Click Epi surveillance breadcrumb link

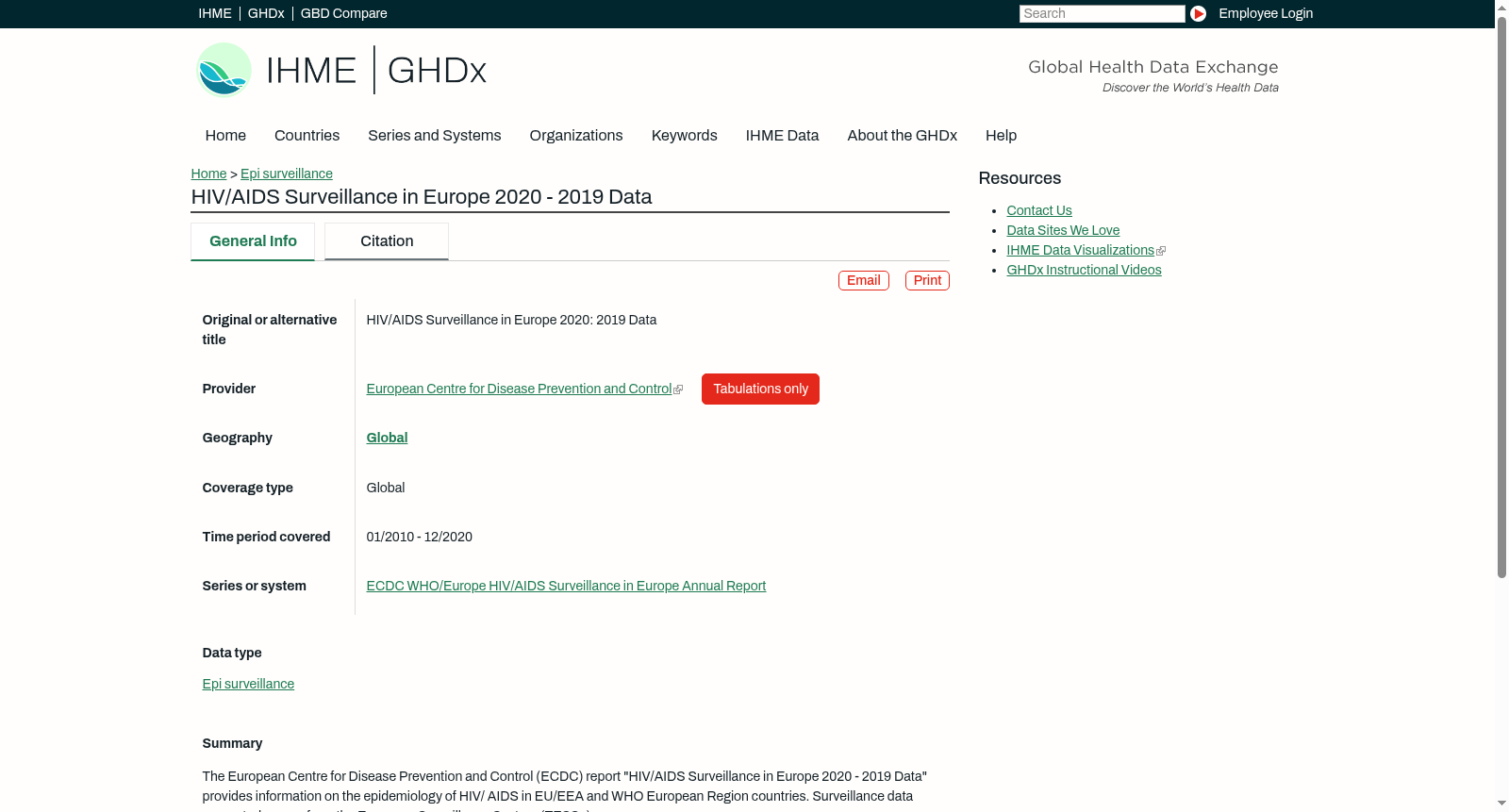tap(287, 174)
